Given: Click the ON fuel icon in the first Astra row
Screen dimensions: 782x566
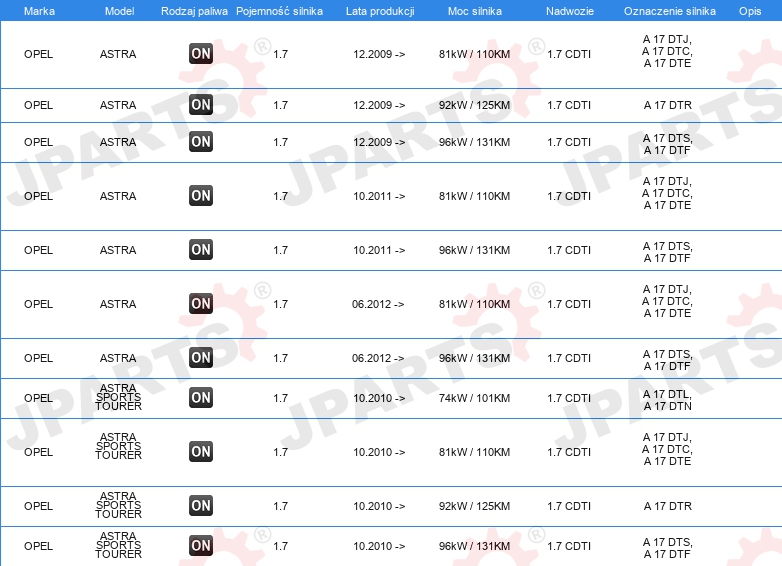Looking at the screenshot, I should coord(201,54).
